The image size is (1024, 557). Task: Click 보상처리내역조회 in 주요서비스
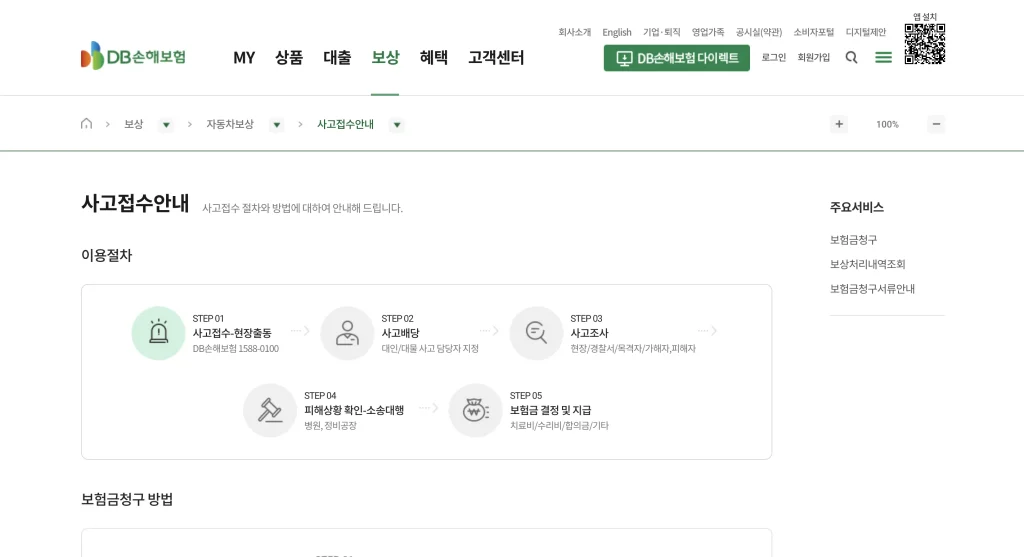[x=867, y=264]
